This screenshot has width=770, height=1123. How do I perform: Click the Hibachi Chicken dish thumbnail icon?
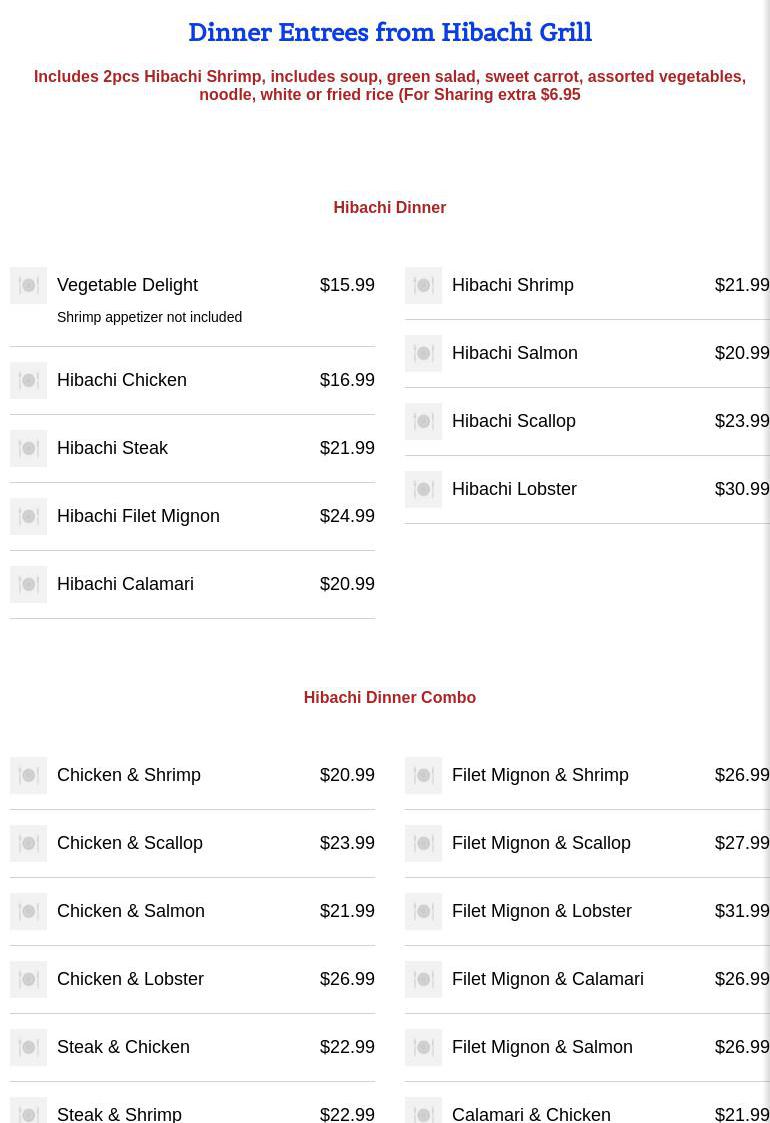coord(28,380)
